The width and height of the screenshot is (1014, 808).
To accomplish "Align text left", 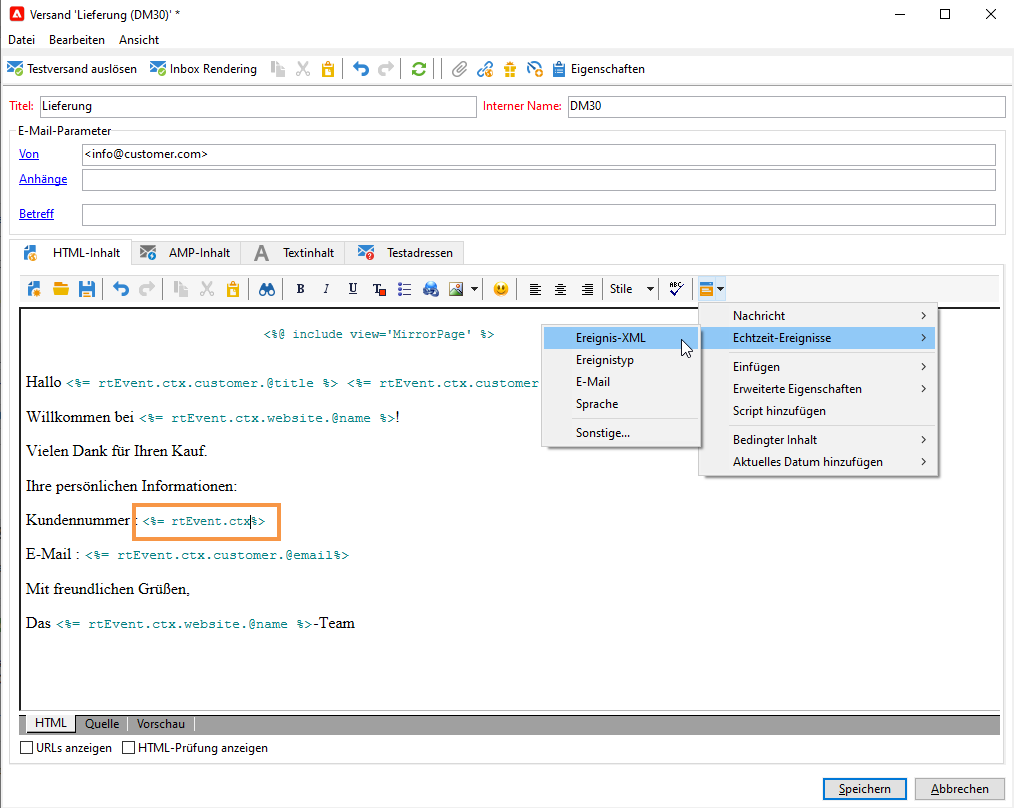I will click(x=535, y=289).
